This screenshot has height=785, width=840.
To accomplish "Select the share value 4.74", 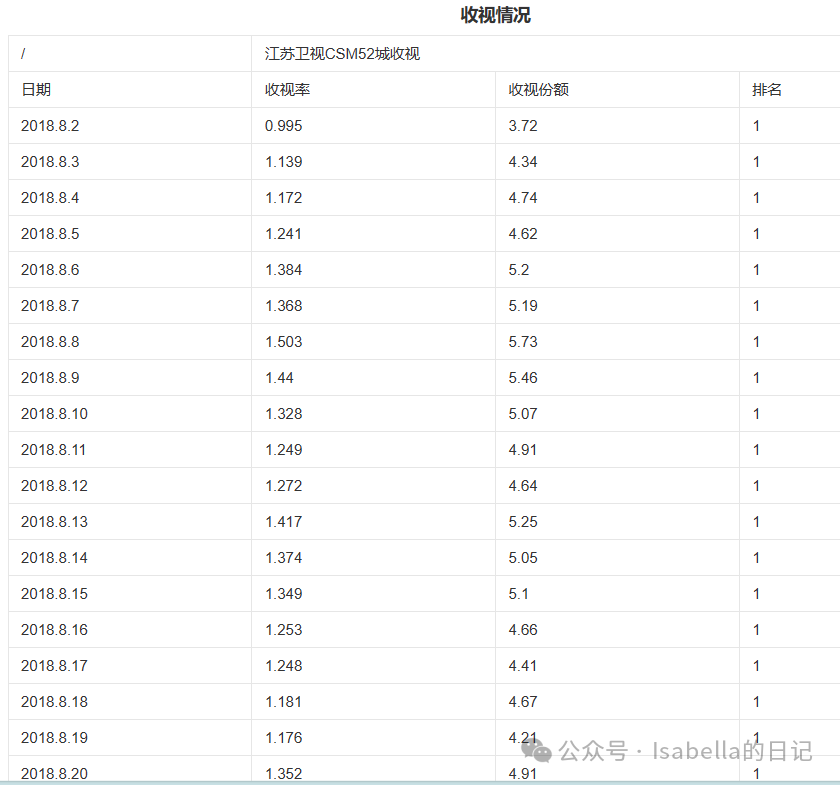I will [x=523, y=198].
